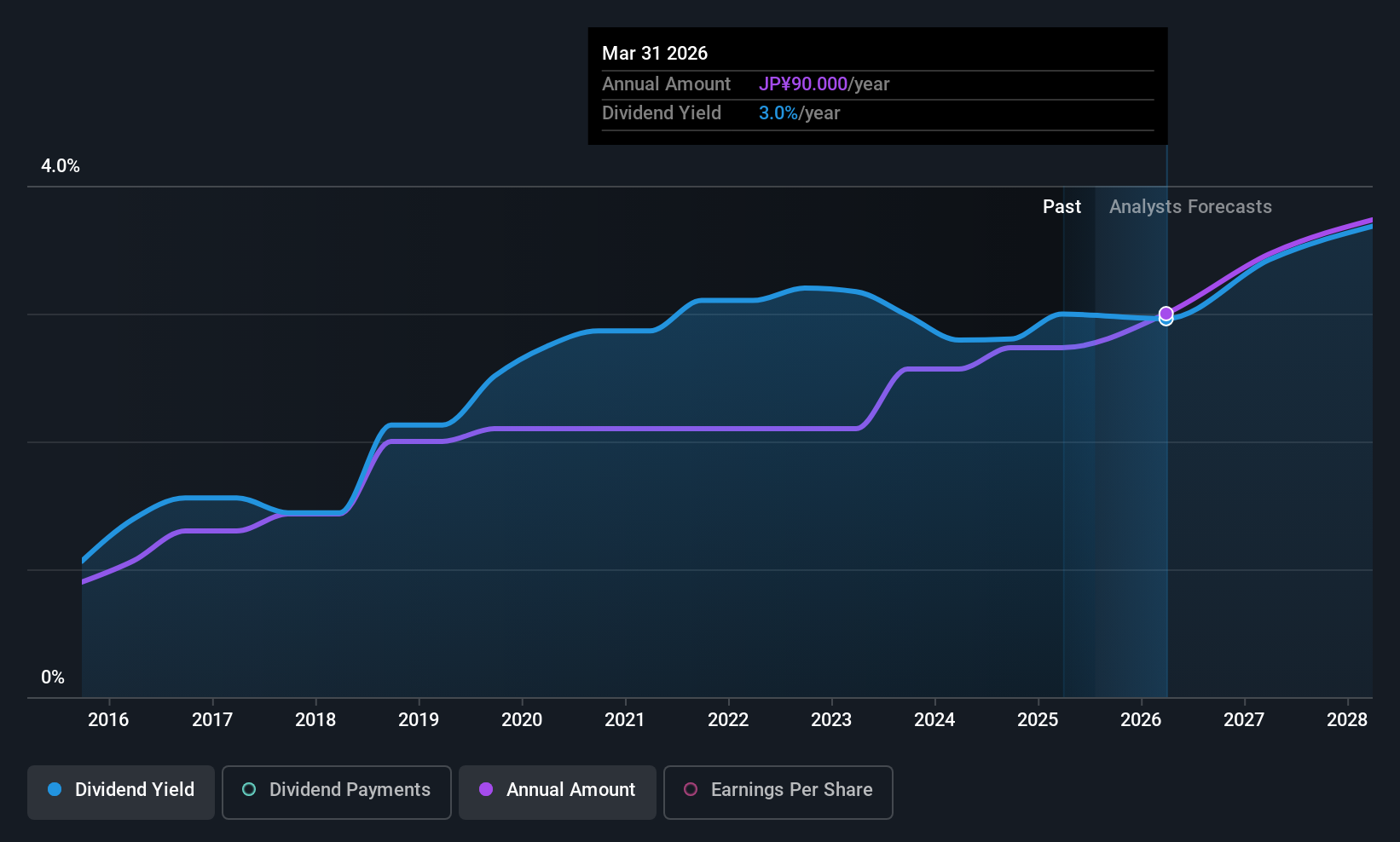This screenshot has height=842, width=1400.
Task: Enable the Dividend Payments series
Action: (337, 793)
